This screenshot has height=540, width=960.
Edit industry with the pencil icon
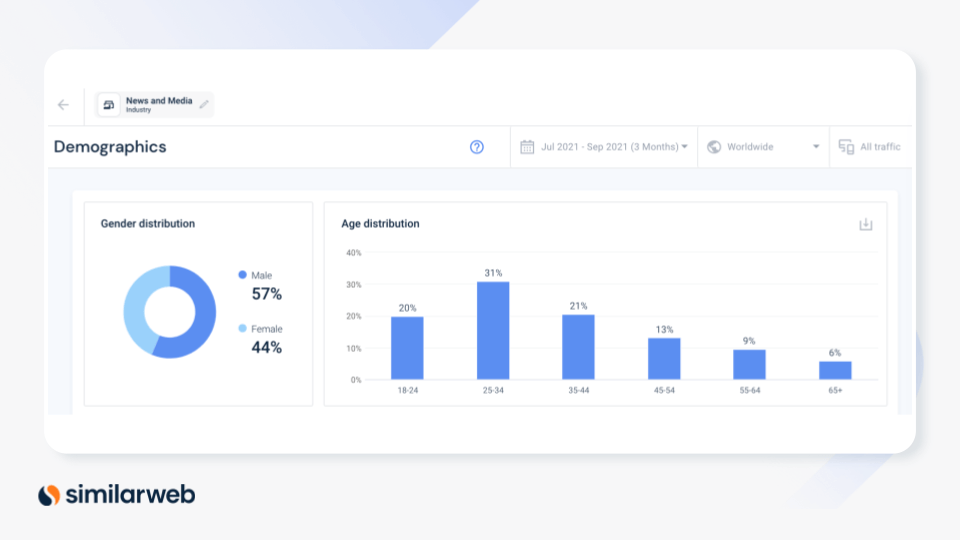point(204,104)
